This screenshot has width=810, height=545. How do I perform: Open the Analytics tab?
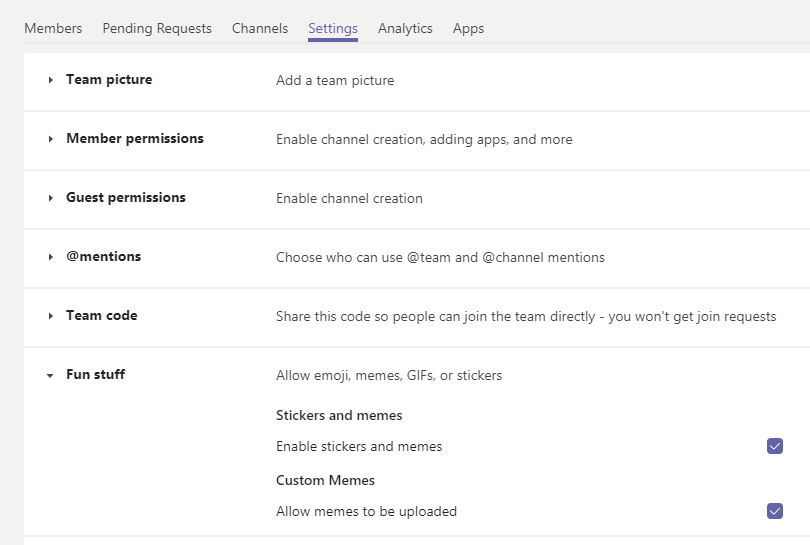tap(405, 28)
